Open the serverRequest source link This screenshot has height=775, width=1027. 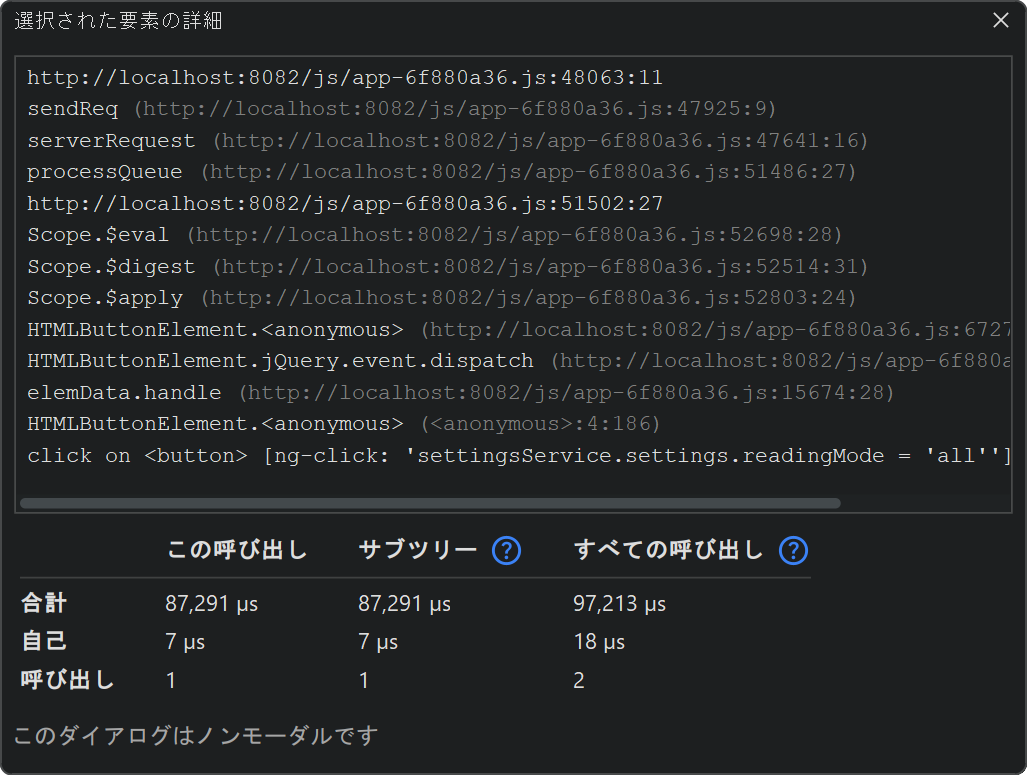tap(540, 141)
